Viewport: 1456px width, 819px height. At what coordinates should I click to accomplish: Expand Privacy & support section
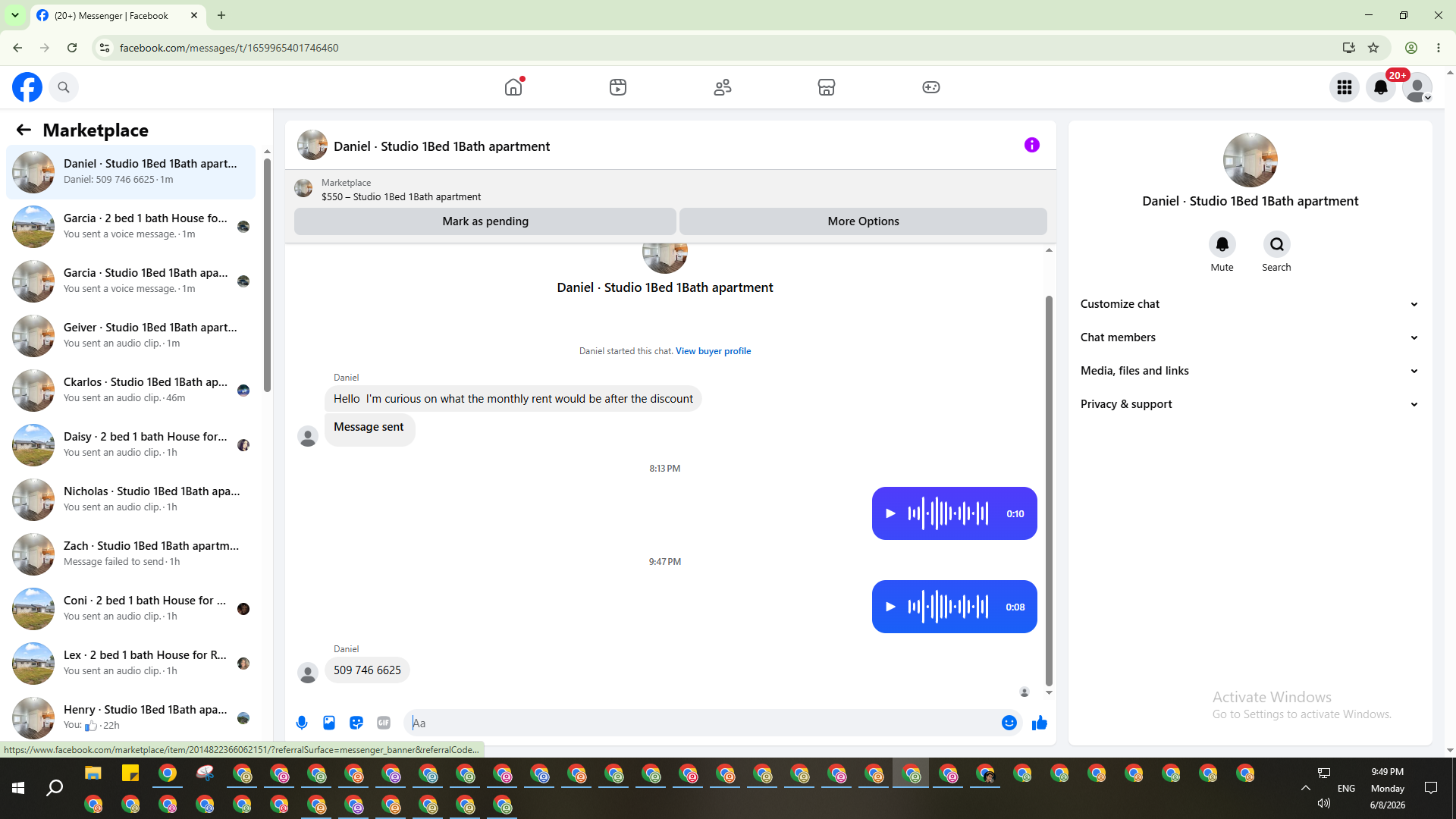(x=1250, y=404)
